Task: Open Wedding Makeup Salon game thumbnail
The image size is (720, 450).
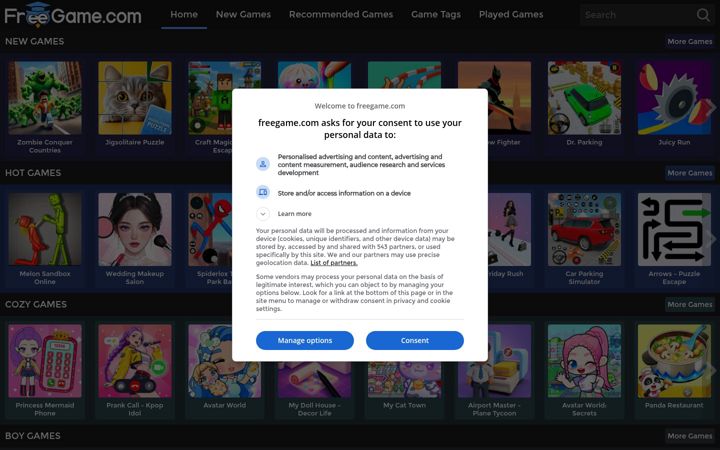Action: [x=135, y=229]
